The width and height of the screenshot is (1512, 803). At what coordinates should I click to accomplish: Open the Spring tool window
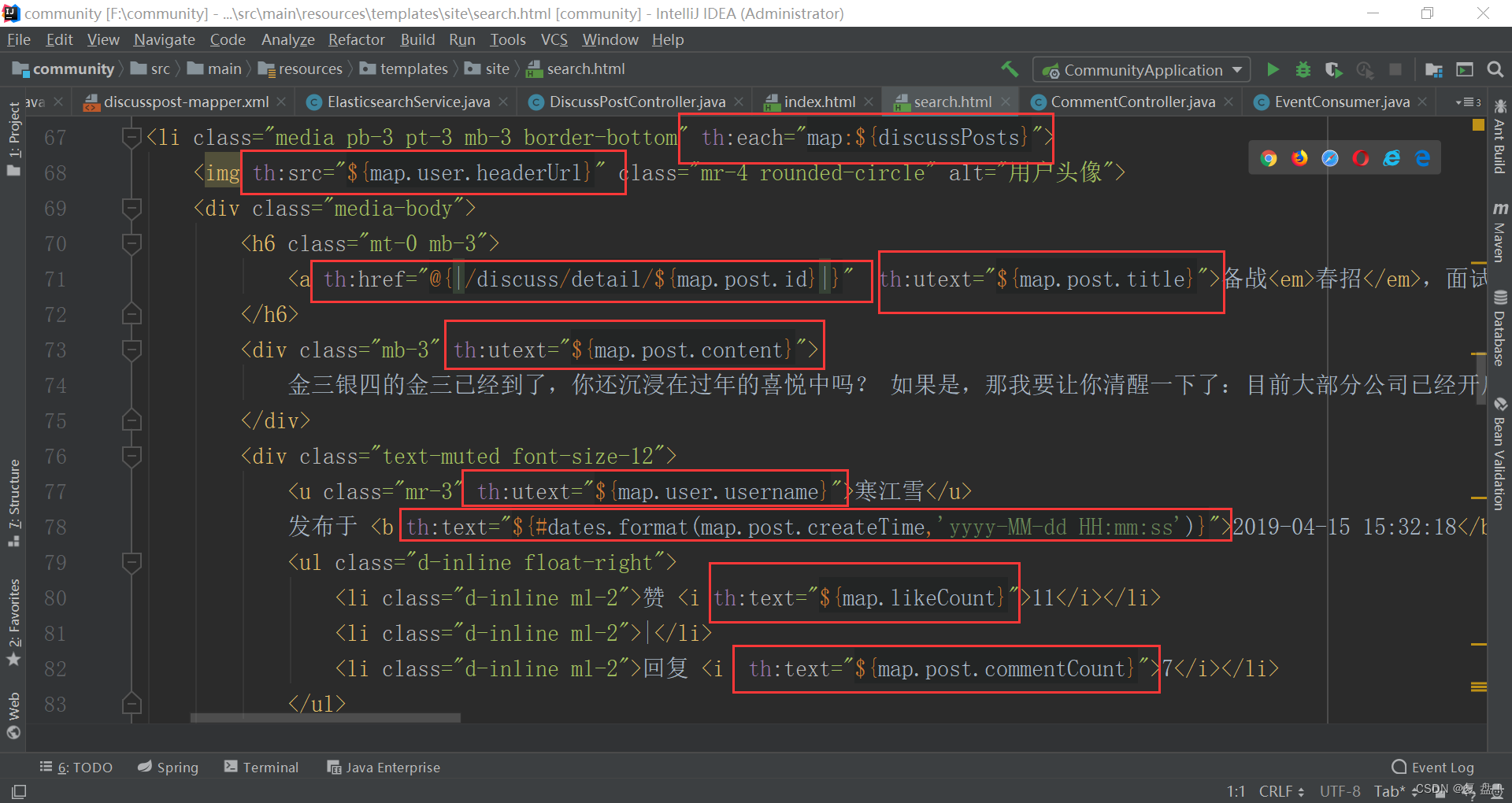point(168,768)
